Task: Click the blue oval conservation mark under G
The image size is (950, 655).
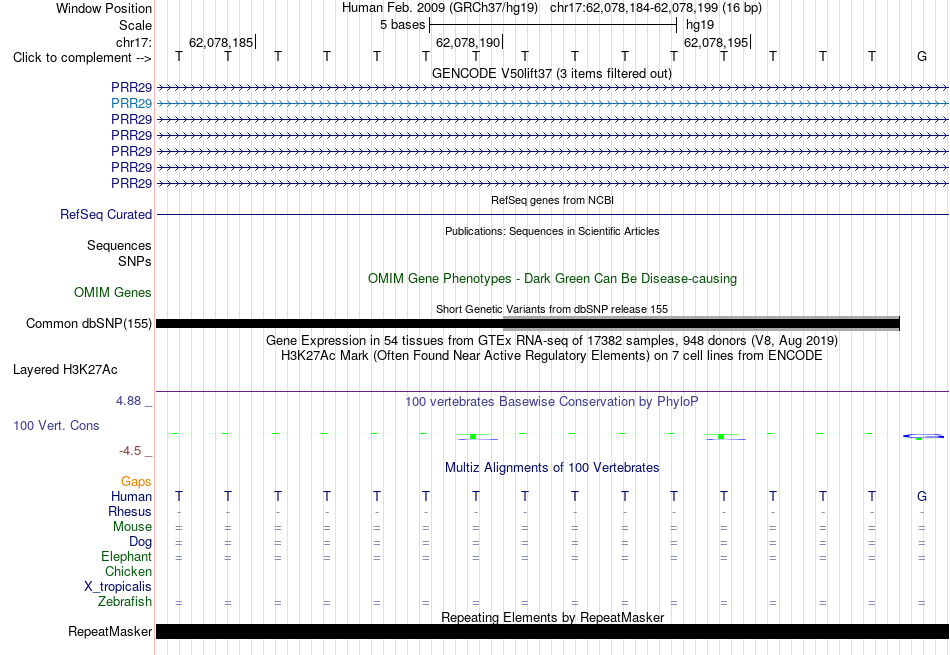Action: click(x=923, y=436)
